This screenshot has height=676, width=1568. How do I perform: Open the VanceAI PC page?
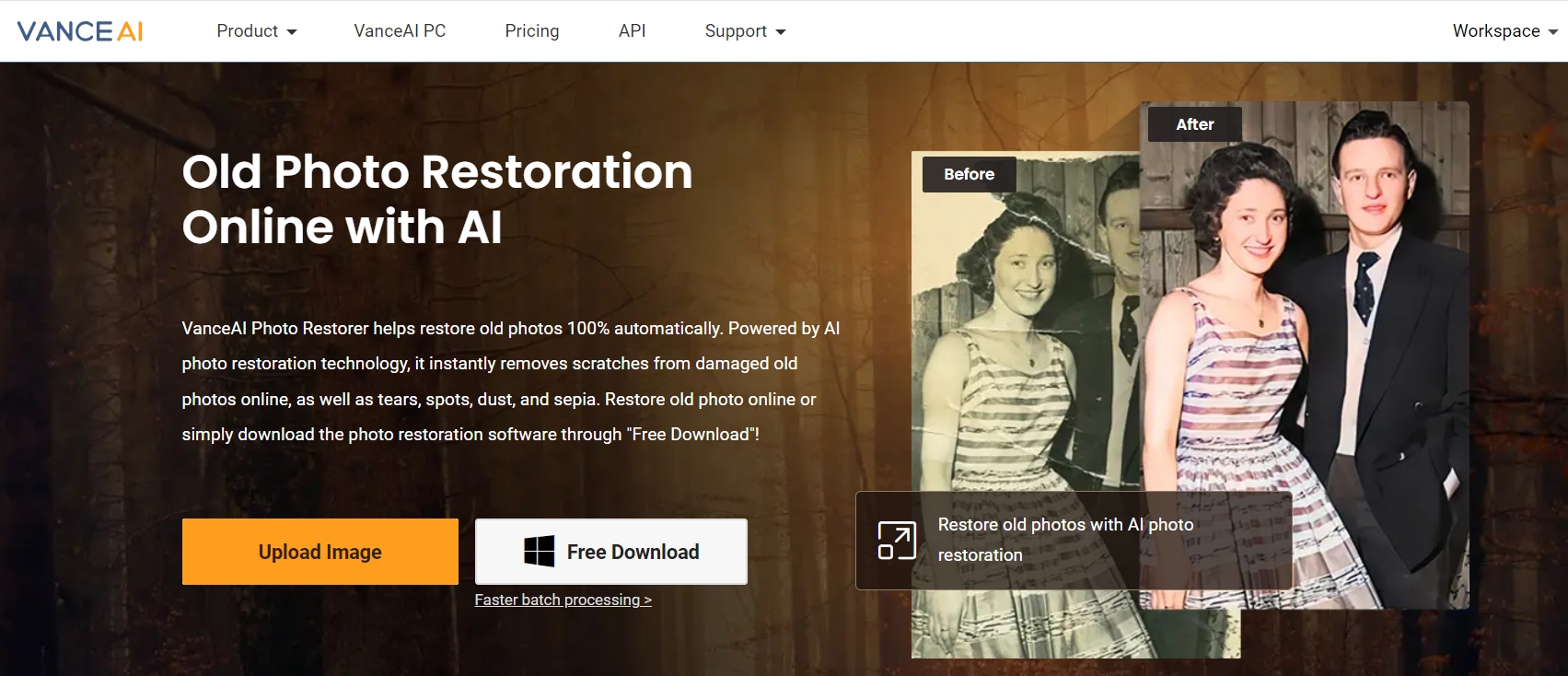click(400, 31)
